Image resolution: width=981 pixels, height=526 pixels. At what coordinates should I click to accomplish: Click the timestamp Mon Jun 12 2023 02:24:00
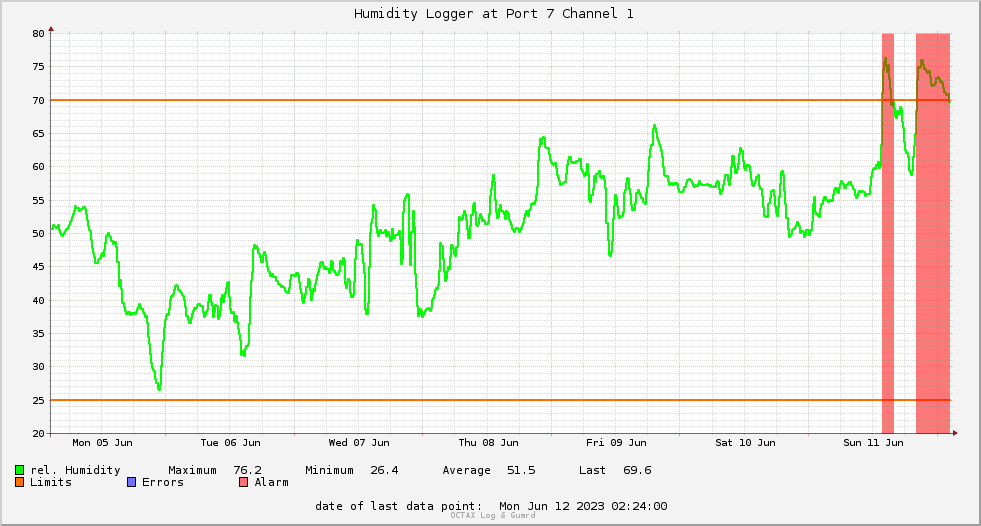click(583, 506)
